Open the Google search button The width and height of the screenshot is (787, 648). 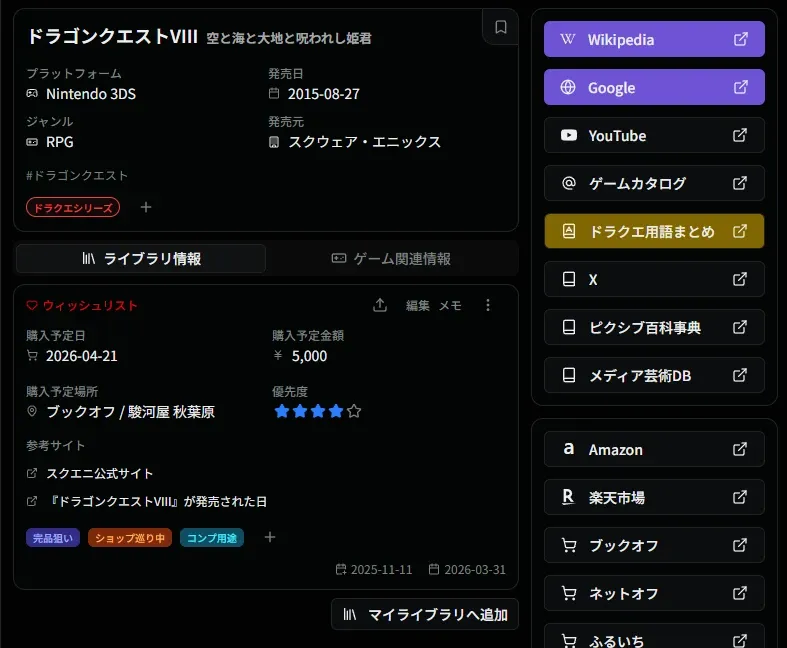654,87
